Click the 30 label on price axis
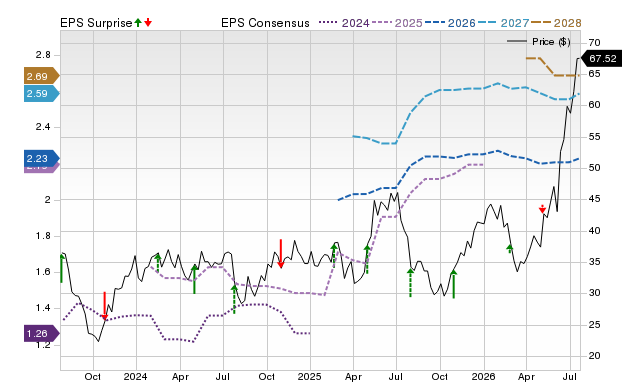 click(x=594, y=293)
